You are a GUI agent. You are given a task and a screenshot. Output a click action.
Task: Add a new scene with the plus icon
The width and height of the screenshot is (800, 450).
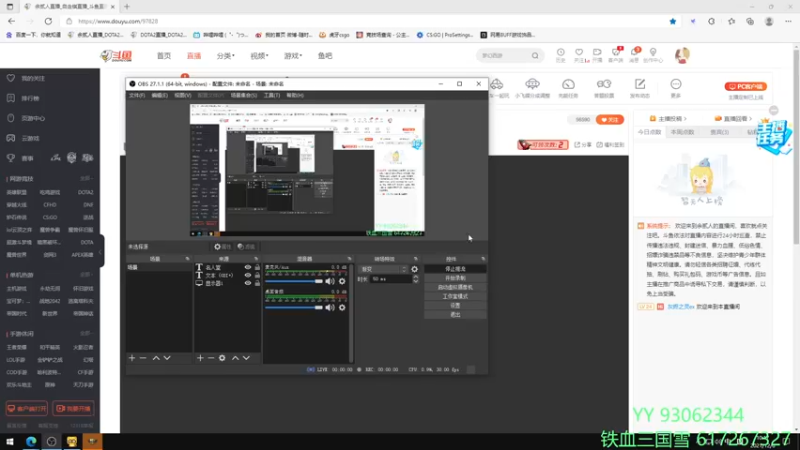132,358
